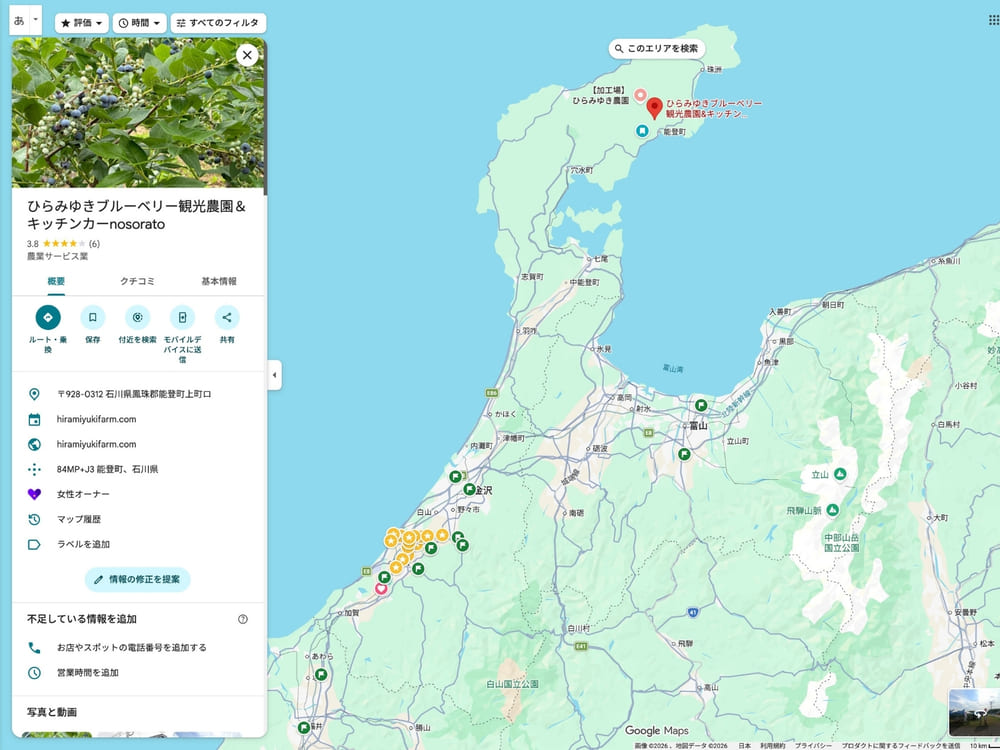The image size is (1000, 750).
Task: Click the モバイルデバイスに送信 icon
Action: pos(182,318)
